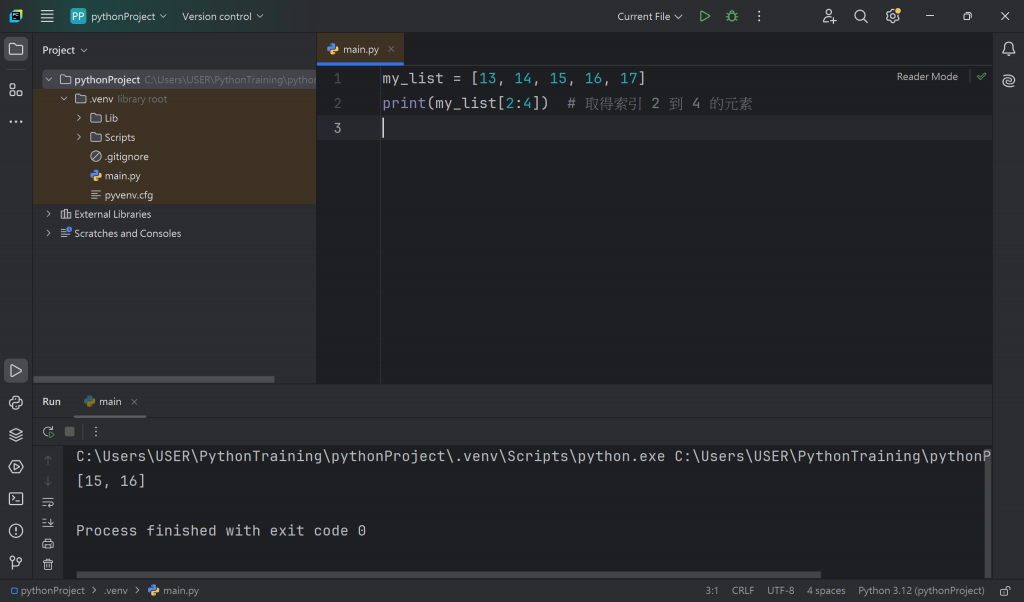1024x602 pixels.
Task: Expand the Scripts folder
Action: pos(79,137)
